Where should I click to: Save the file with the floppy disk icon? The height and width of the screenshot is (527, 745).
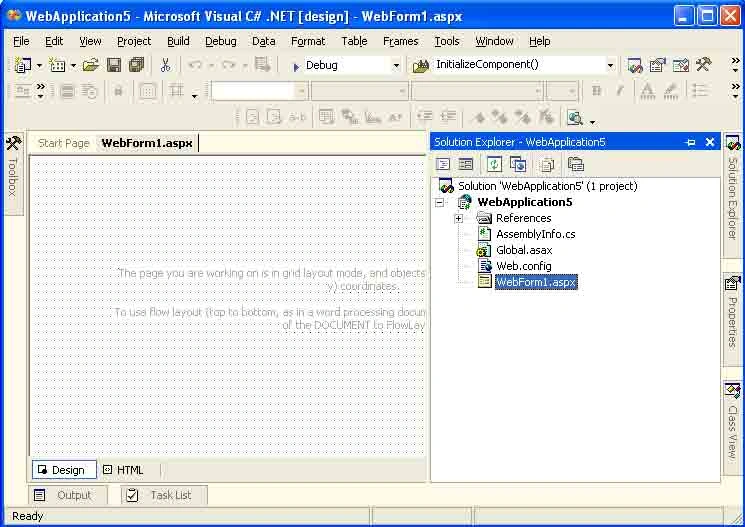pos(114,65)
